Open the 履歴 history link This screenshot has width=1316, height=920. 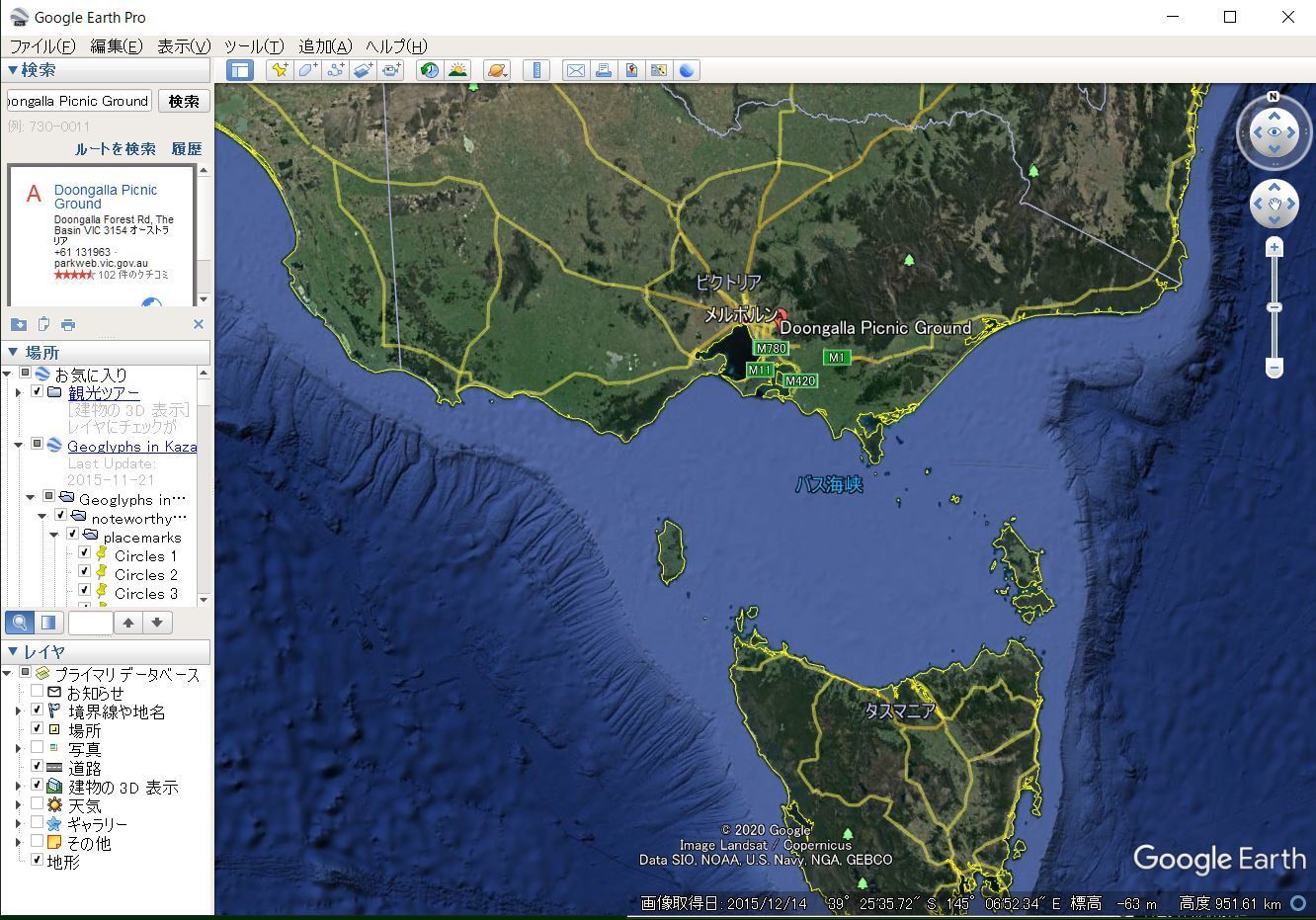tap(187, 148)
